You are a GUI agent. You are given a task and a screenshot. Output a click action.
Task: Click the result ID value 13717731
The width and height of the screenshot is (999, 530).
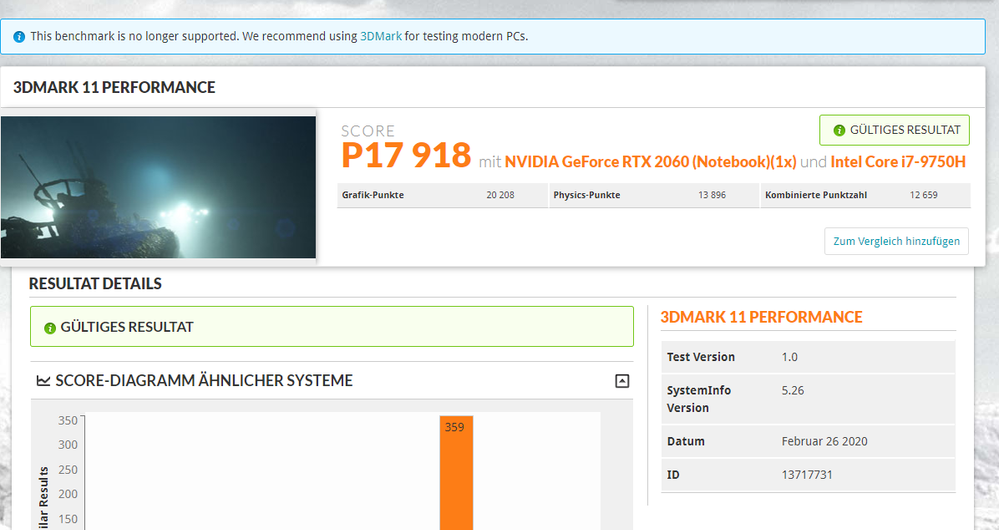pos(806,474)
